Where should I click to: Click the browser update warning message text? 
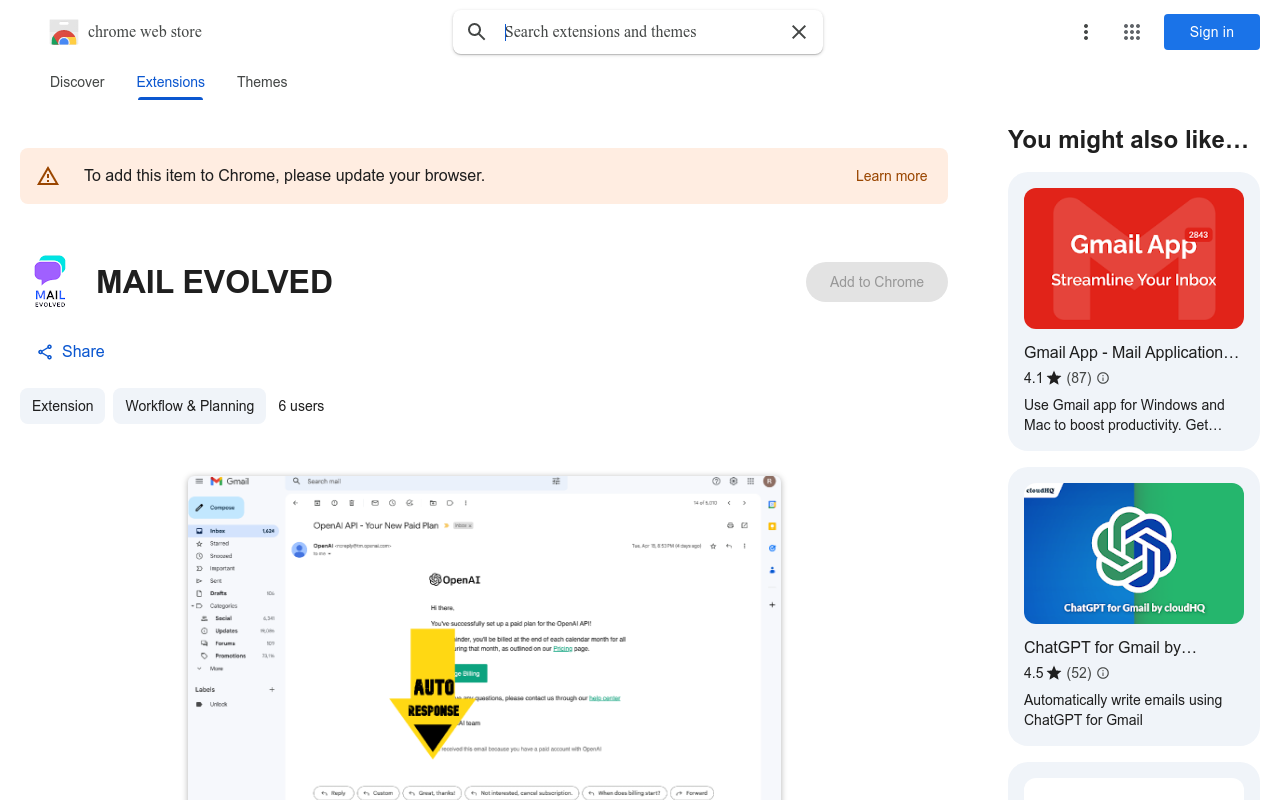coord(284,176)
